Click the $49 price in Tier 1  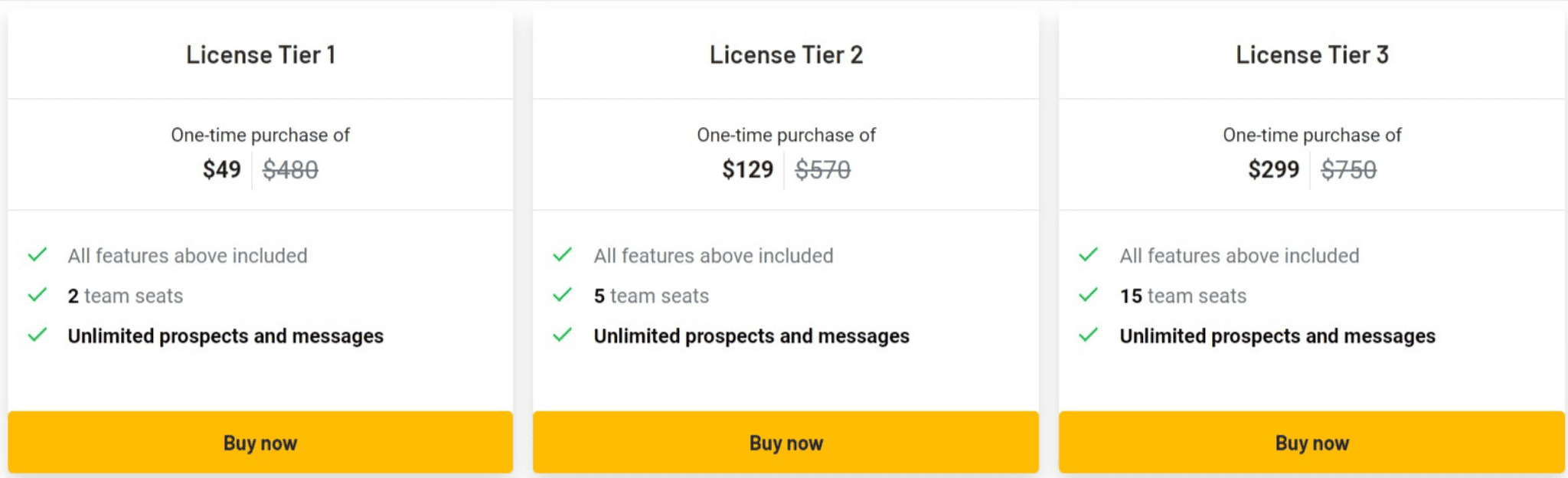[222, 169]
